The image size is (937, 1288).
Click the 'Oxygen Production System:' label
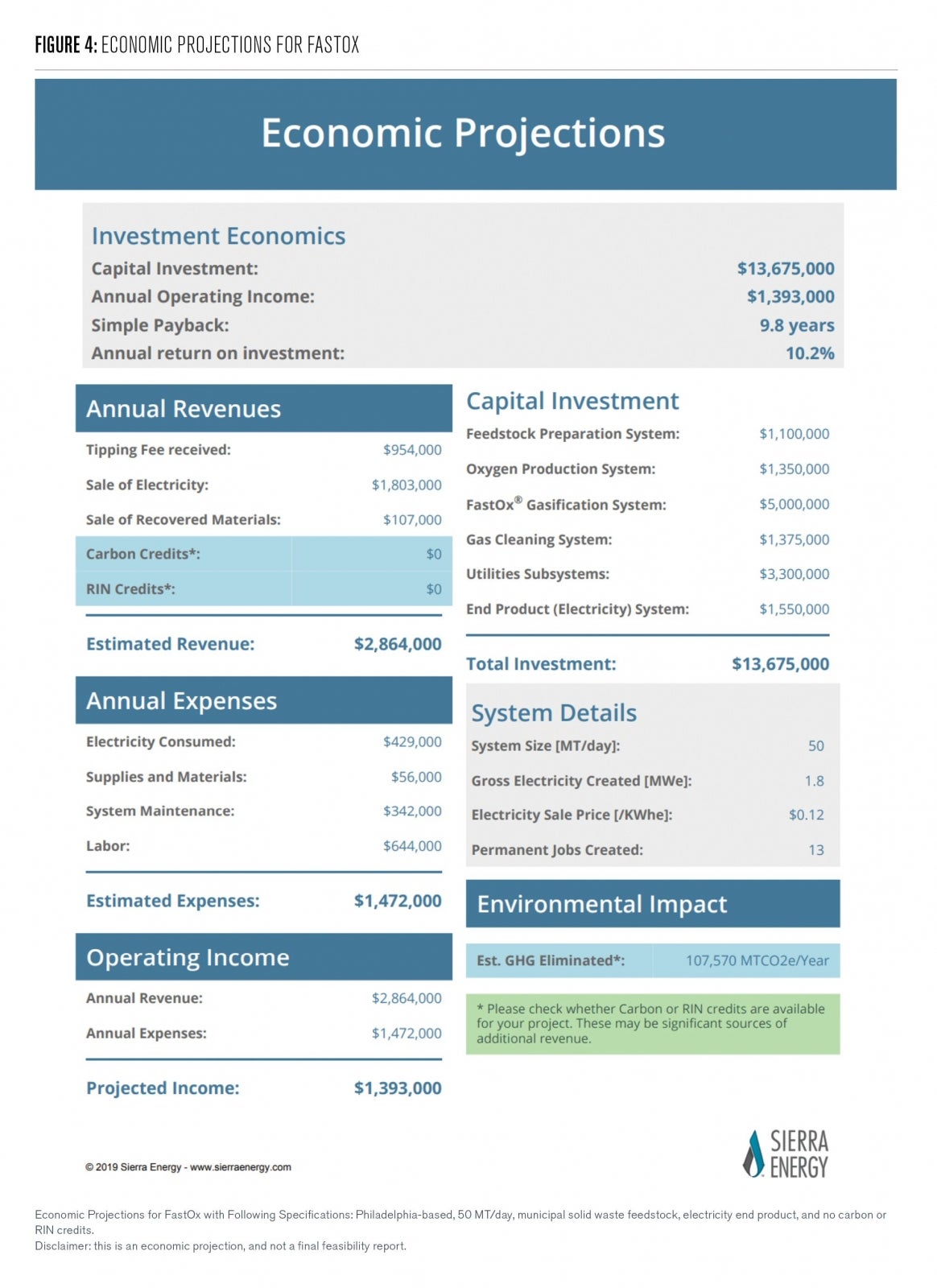(x=561, y=469)
